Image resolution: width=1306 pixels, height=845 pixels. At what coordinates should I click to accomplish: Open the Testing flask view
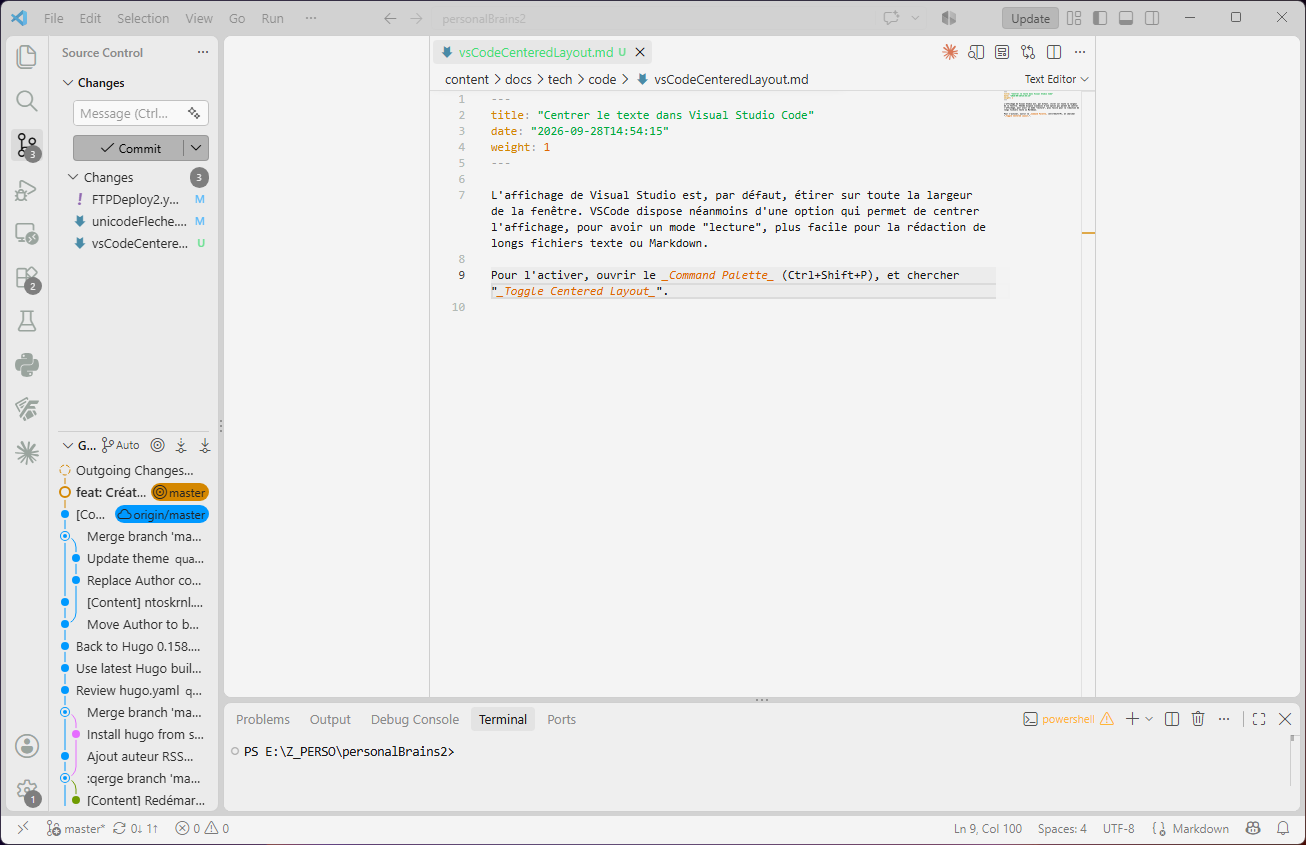click(x=27, y=321)
